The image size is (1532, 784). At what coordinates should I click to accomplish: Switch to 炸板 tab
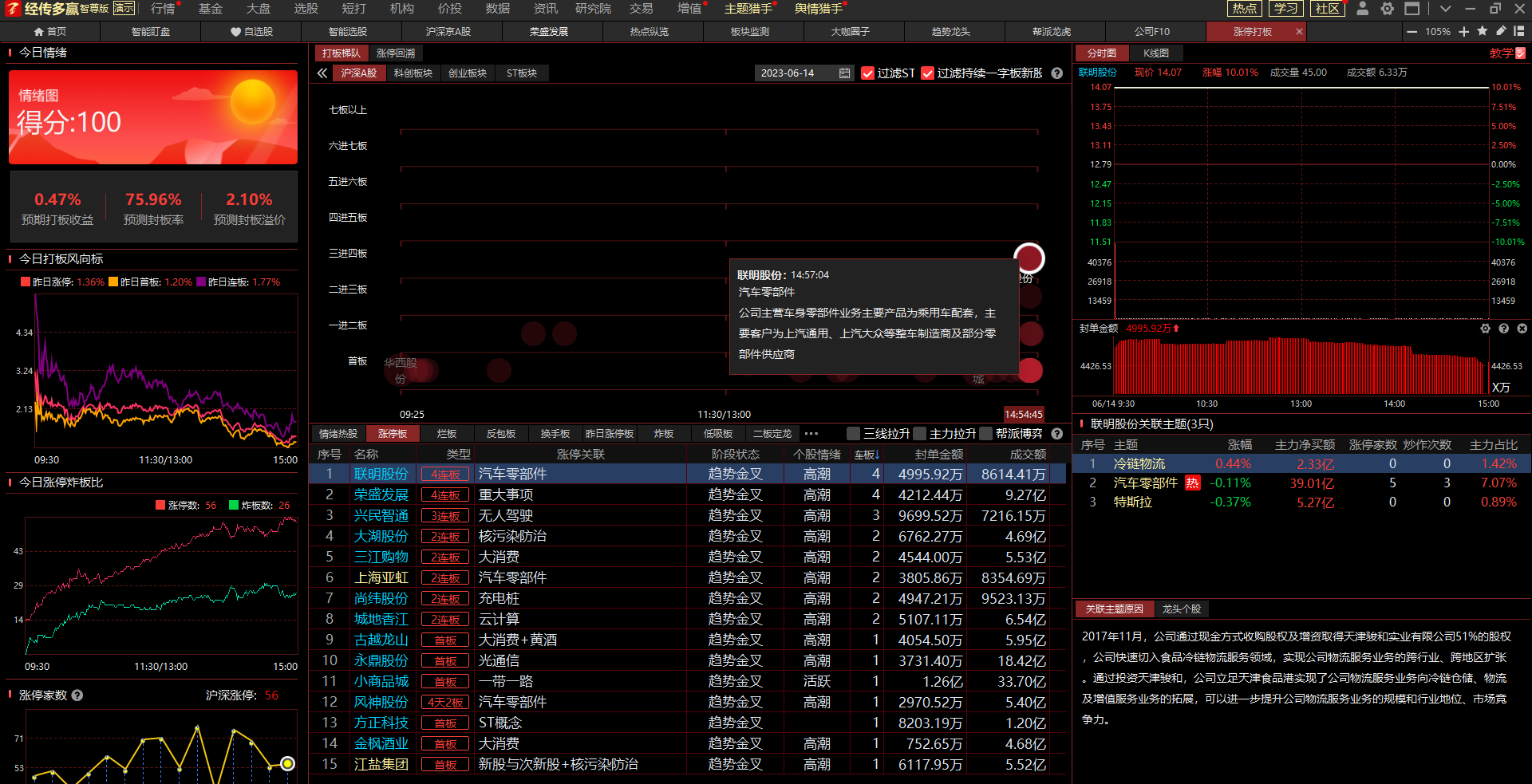coord(664,434)
